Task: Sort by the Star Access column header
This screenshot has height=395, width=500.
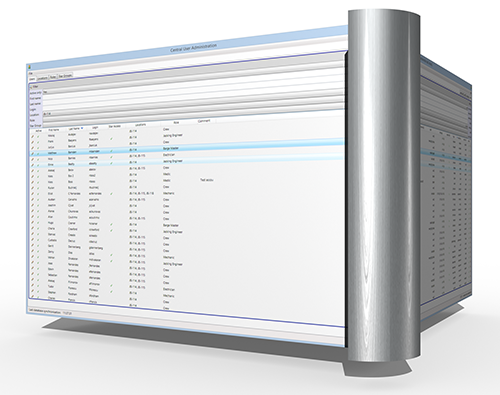Action: [115, 126]
